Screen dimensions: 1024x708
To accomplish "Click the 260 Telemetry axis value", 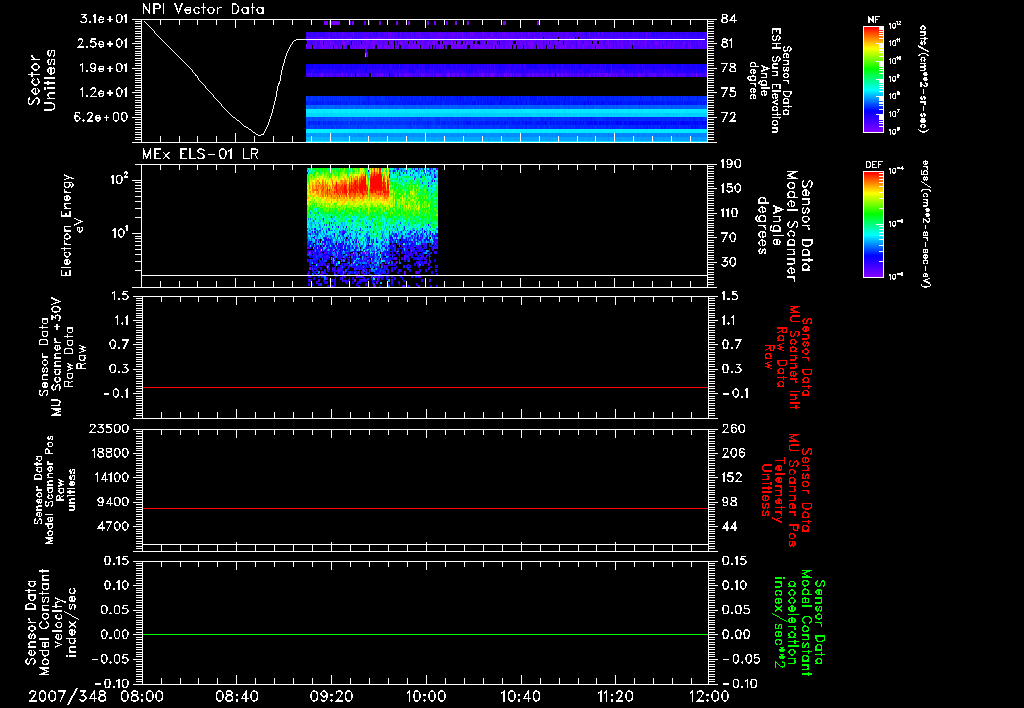I will coord(731,429).
